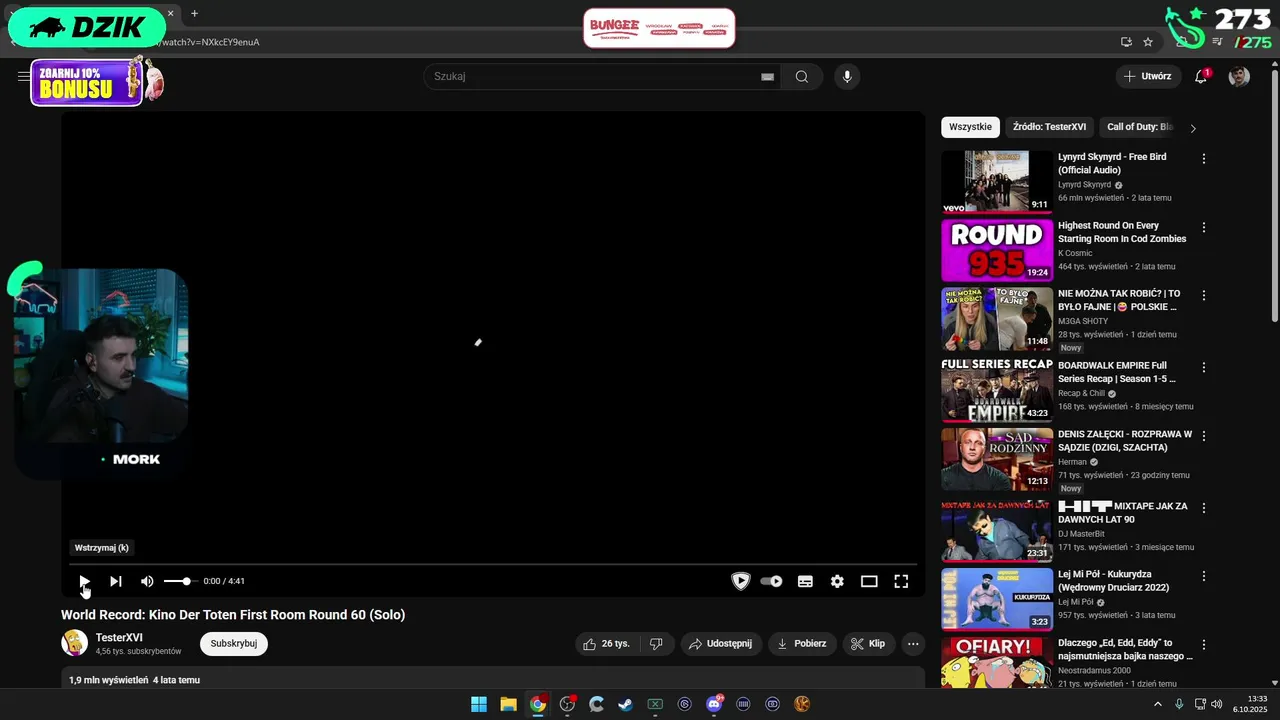Open more actions ellipsis under video
Viewport: 1280px width, 720px height.
tap(913, 644)
